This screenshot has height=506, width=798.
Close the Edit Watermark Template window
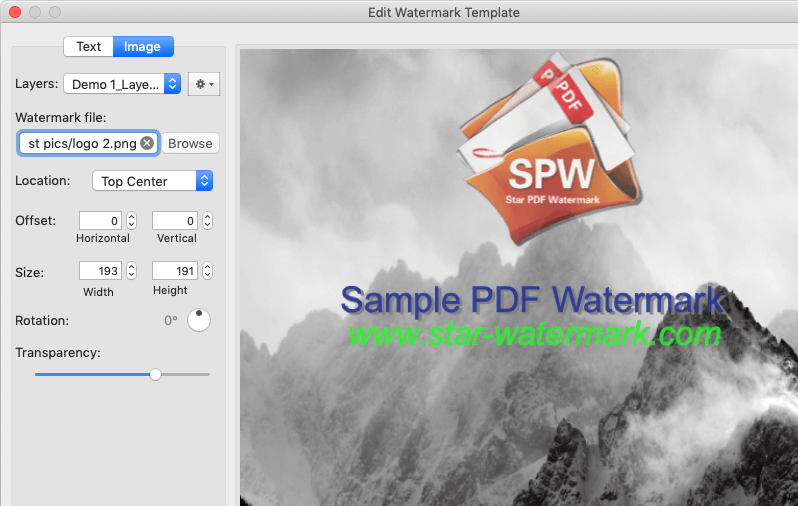(15, 12)
